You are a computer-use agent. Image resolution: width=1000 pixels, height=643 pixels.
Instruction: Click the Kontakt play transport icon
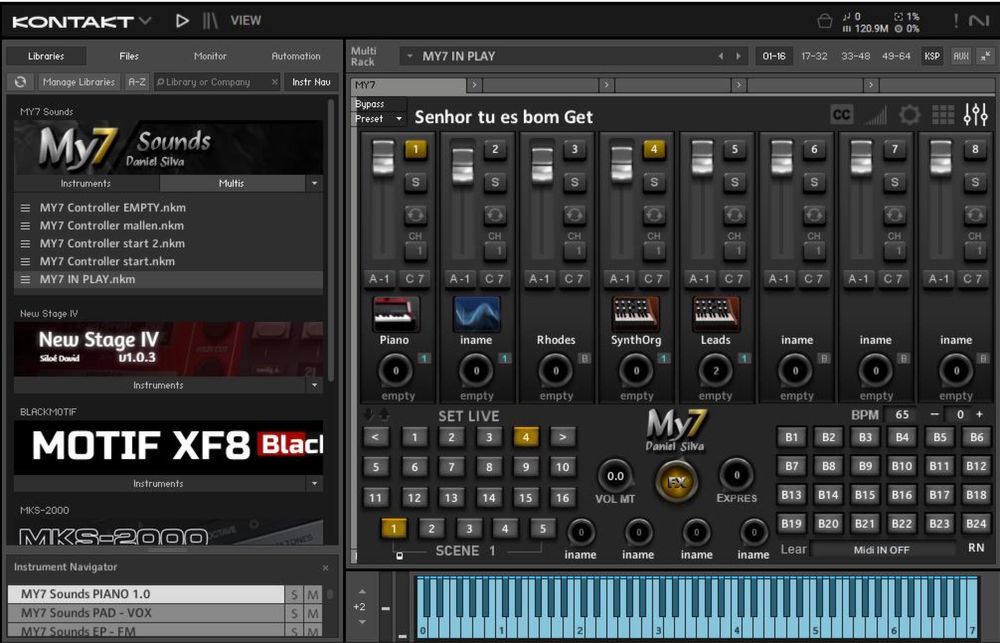(x=182, y=21)
